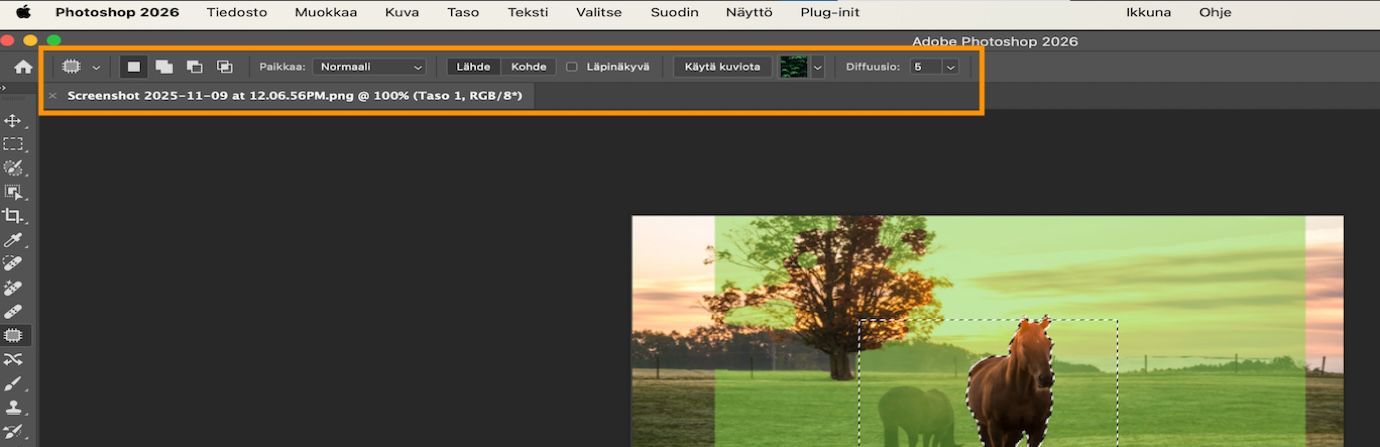Select the History Brush tool
1380x447 pixels.
(13, 432)
